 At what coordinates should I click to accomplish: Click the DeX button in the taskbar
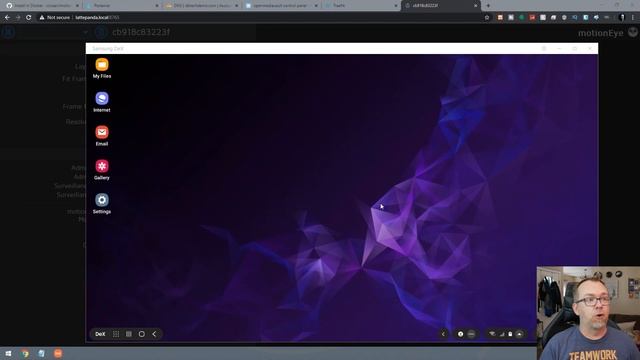pyautogui.click(x=100, y=334)
